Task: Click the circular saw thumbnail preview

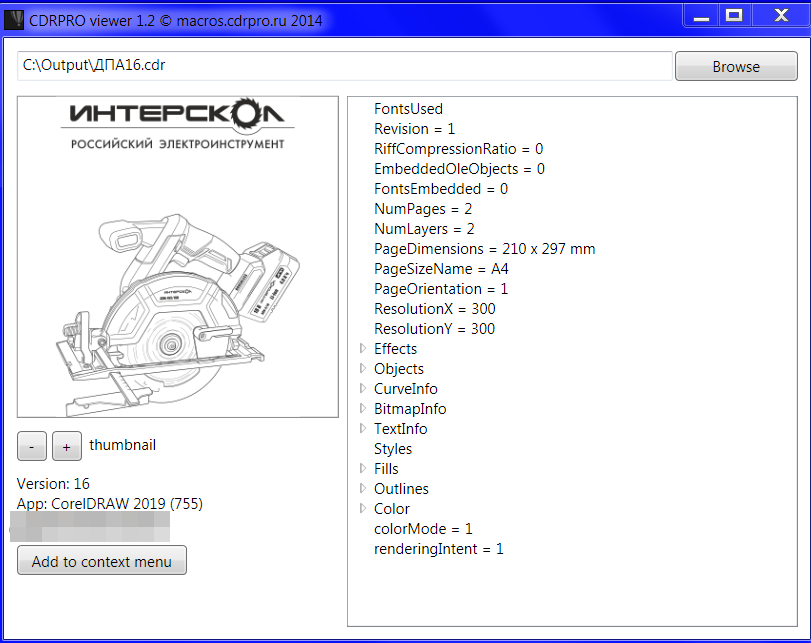Action: [178, 257]
